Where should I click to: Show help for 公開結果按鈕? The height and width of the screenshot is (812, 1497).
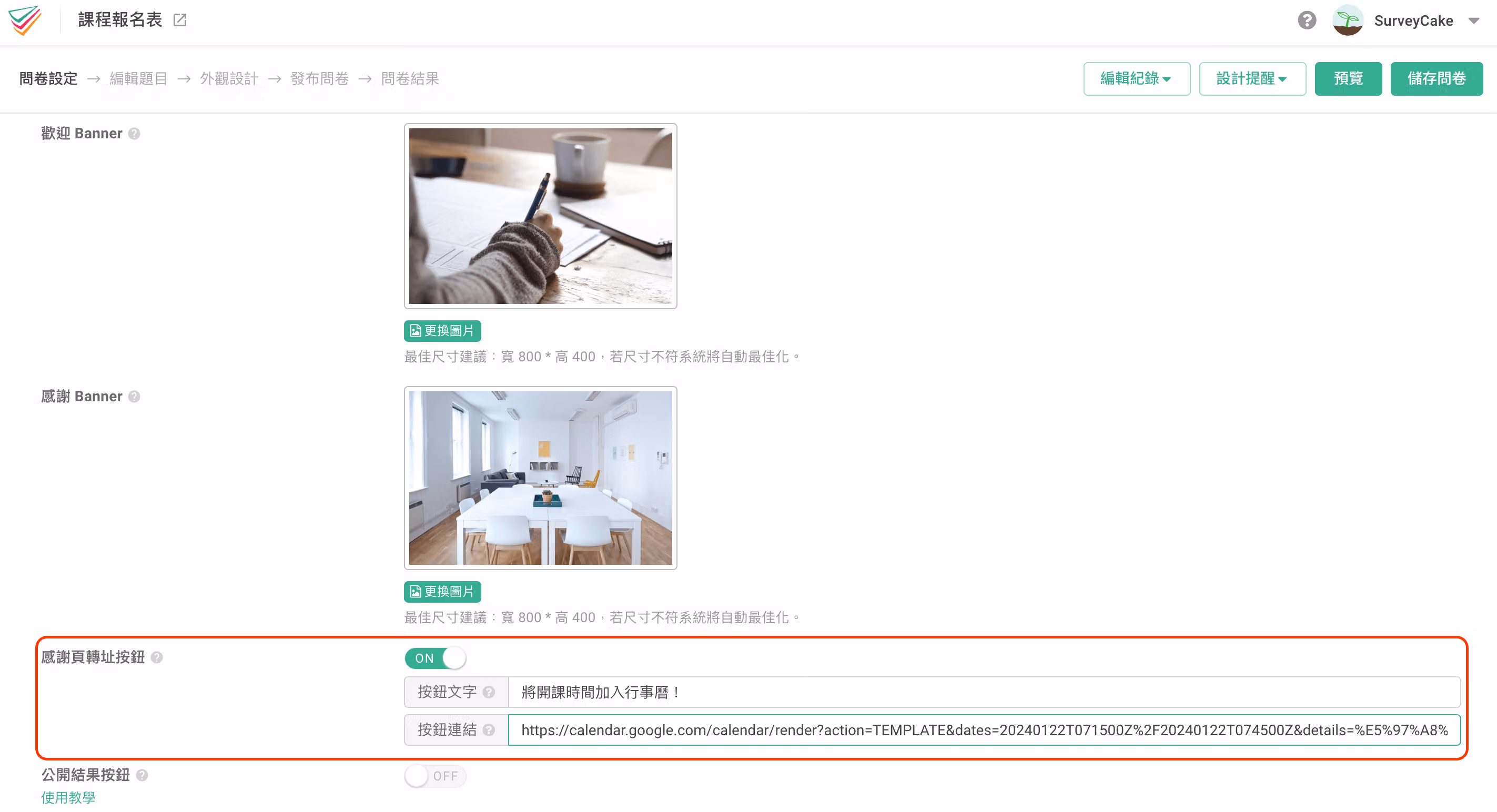(142, 775)
